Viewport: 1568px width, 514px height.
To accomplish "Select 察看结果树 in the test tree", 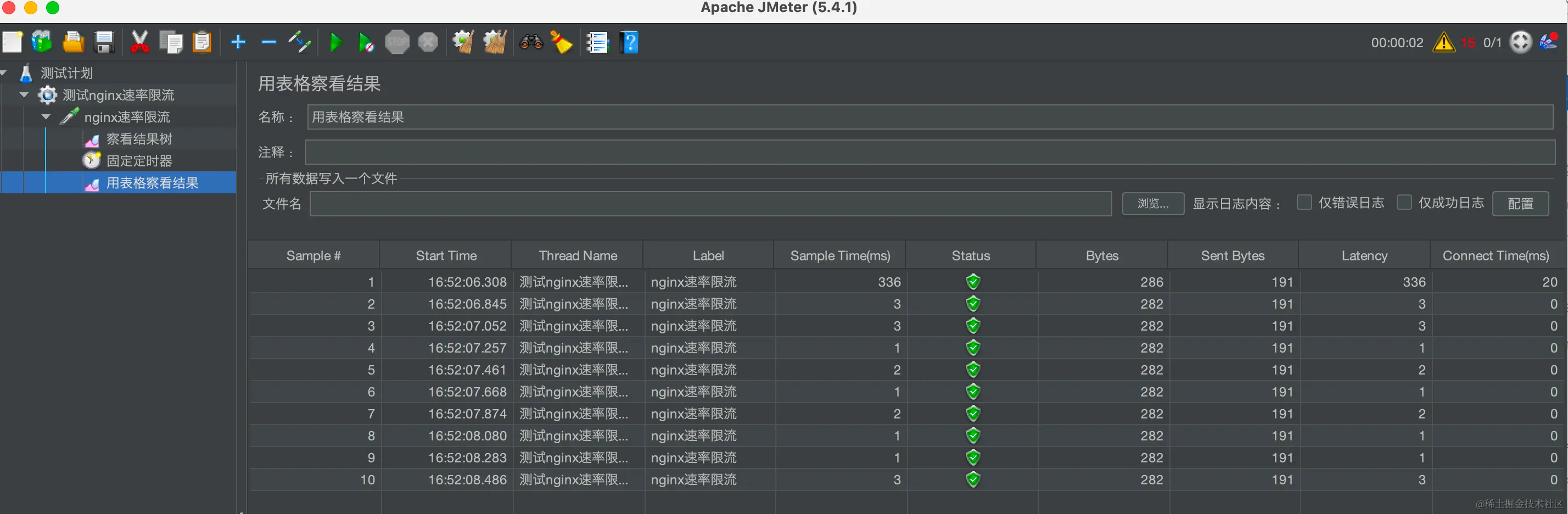I will point(139,139).
